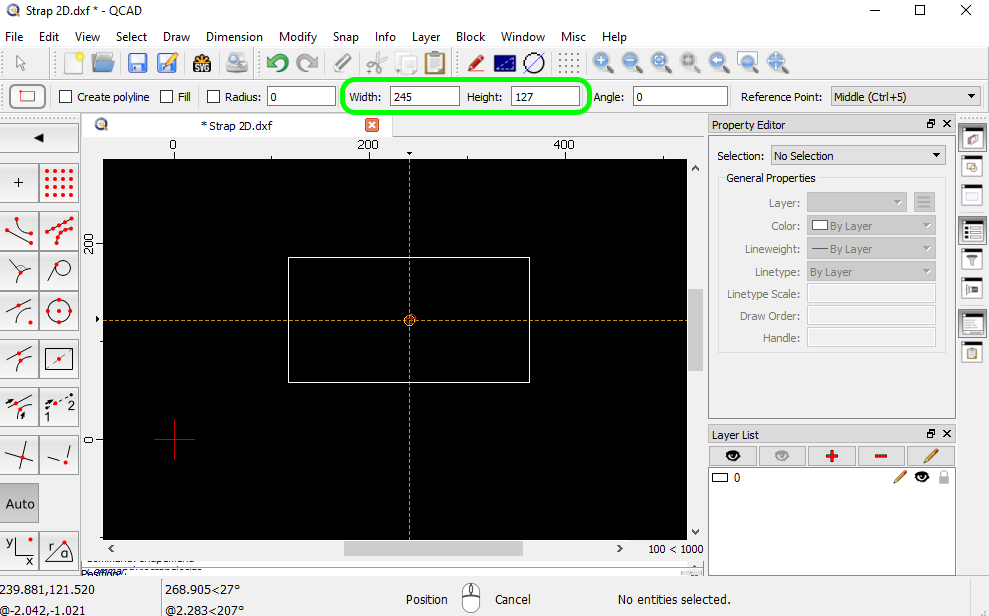The image size is (989, 616).
Task: Add a new layer with plus button
Action: click(x=831, y=456)
